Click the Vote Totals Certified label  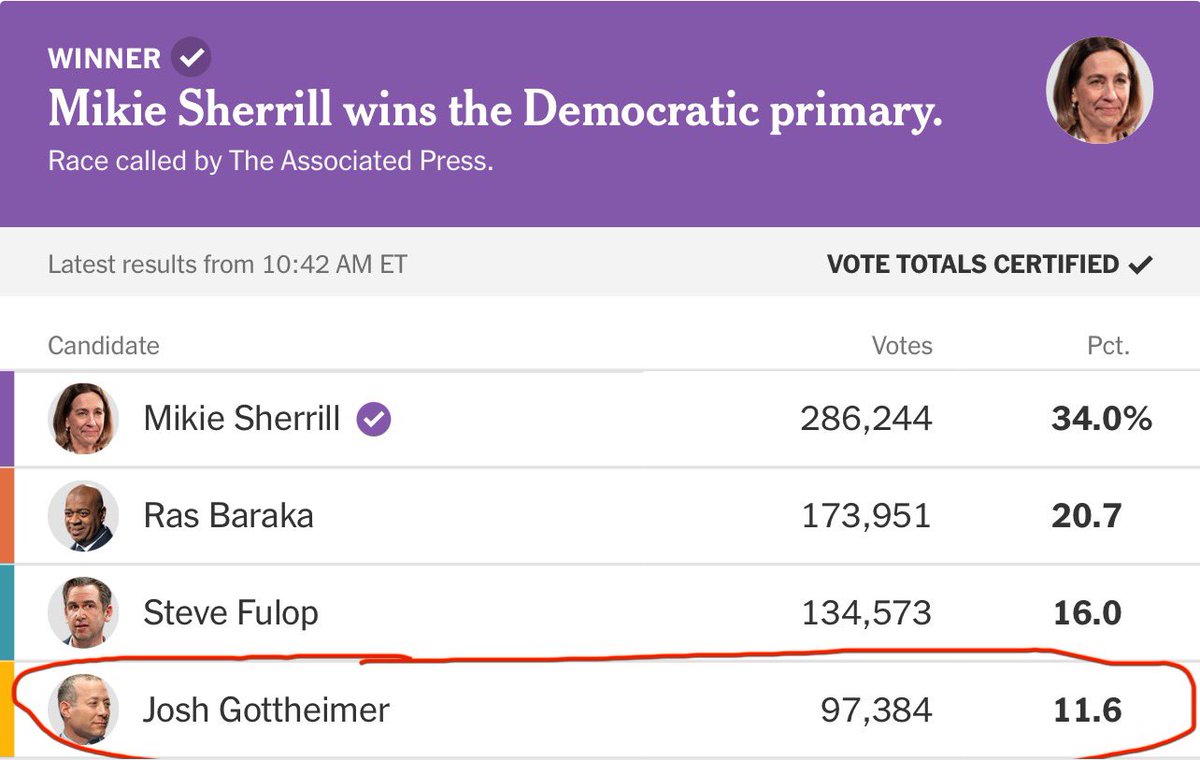(x=973, y=265)
